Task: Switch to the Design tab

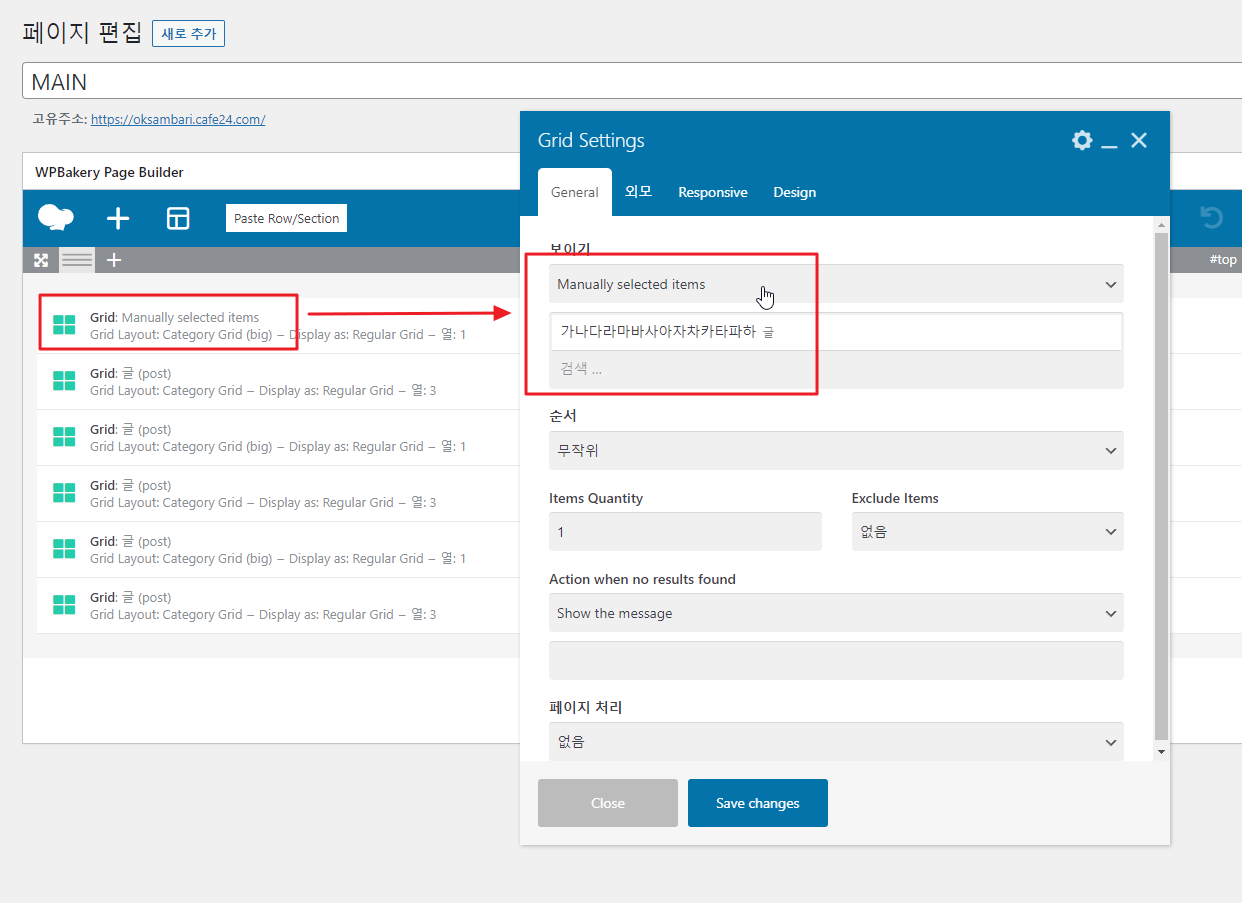Action: [x=795, y=192]
